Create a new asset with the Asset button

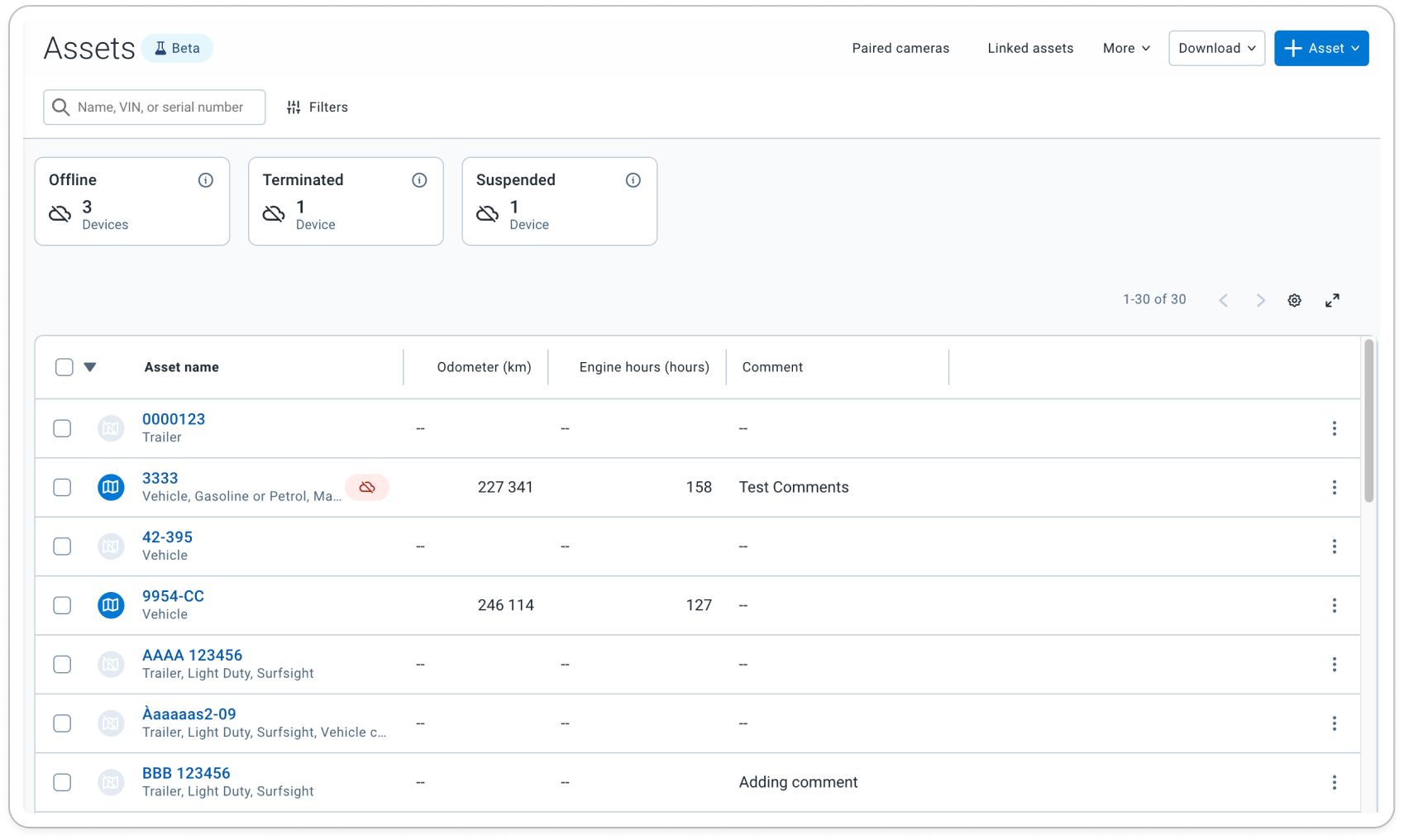click(1320, 48)
